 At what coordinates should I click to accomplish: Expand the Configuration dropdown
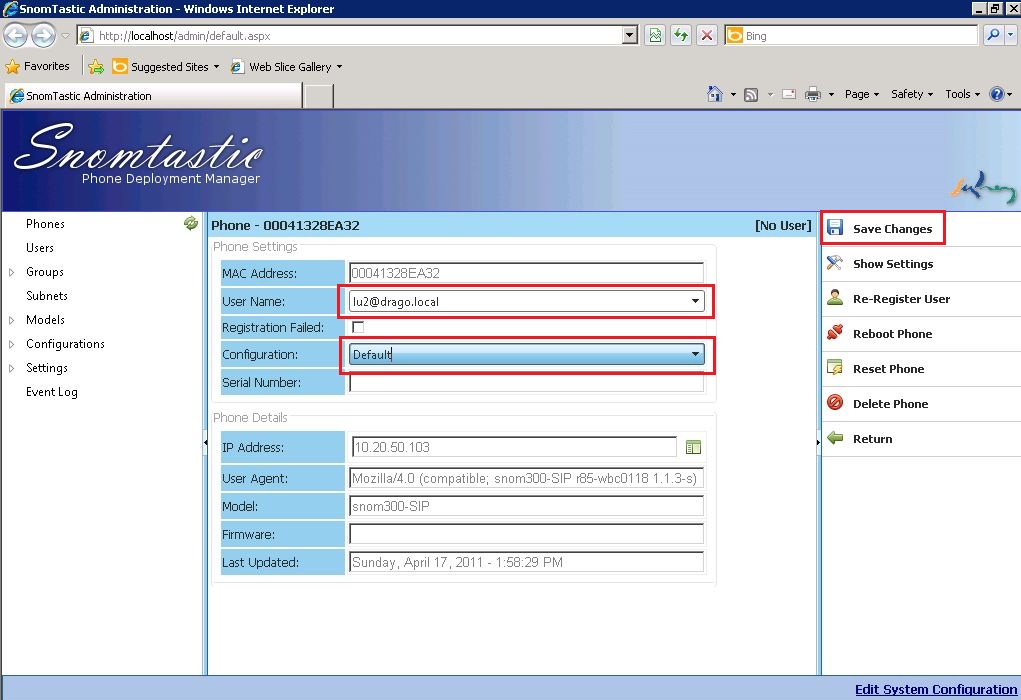click(x=694, y=354)
